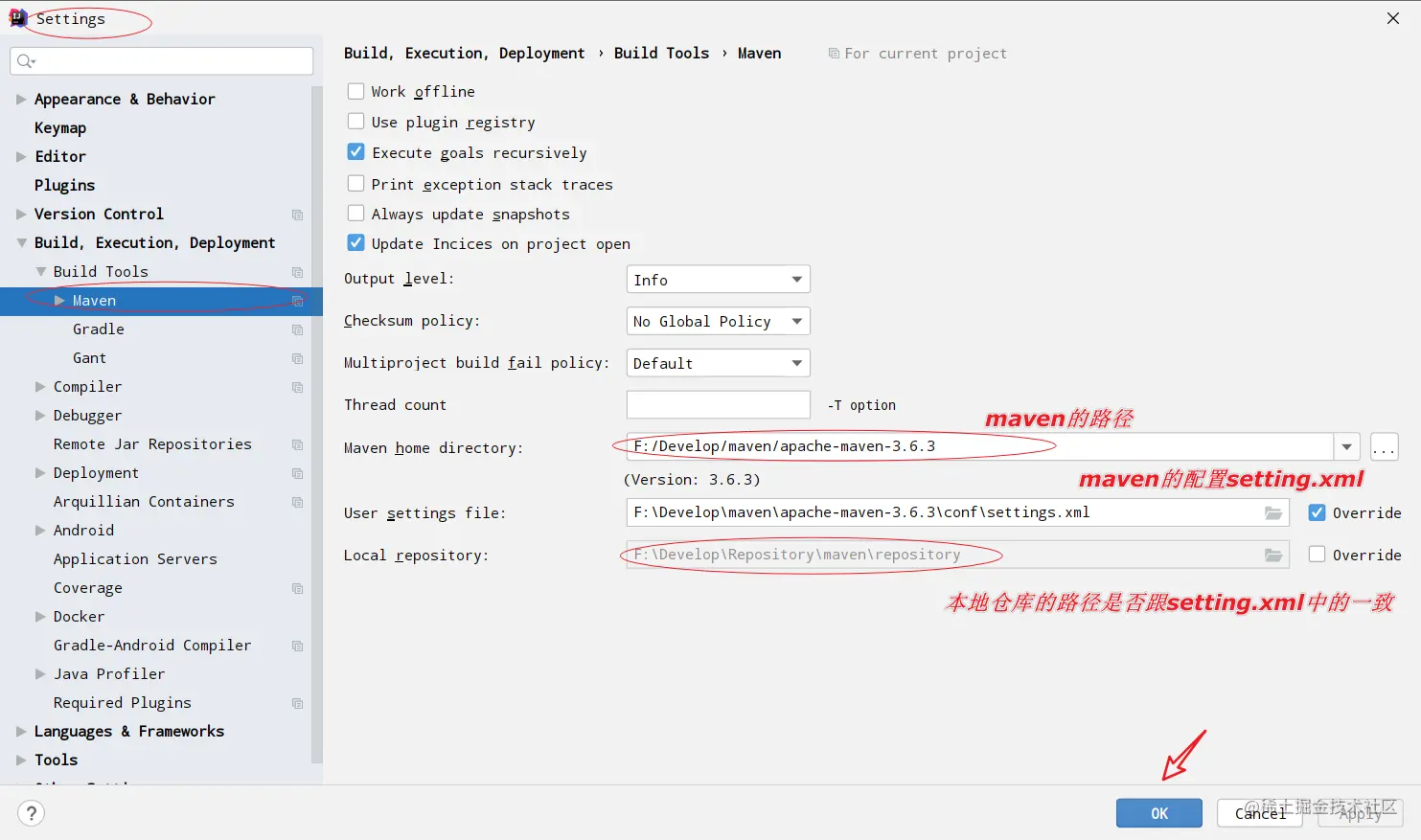Expand the Compiler node arrow
Image resolution: width=1421 pixels, height=840 pixels.
(x=40, y=387)
